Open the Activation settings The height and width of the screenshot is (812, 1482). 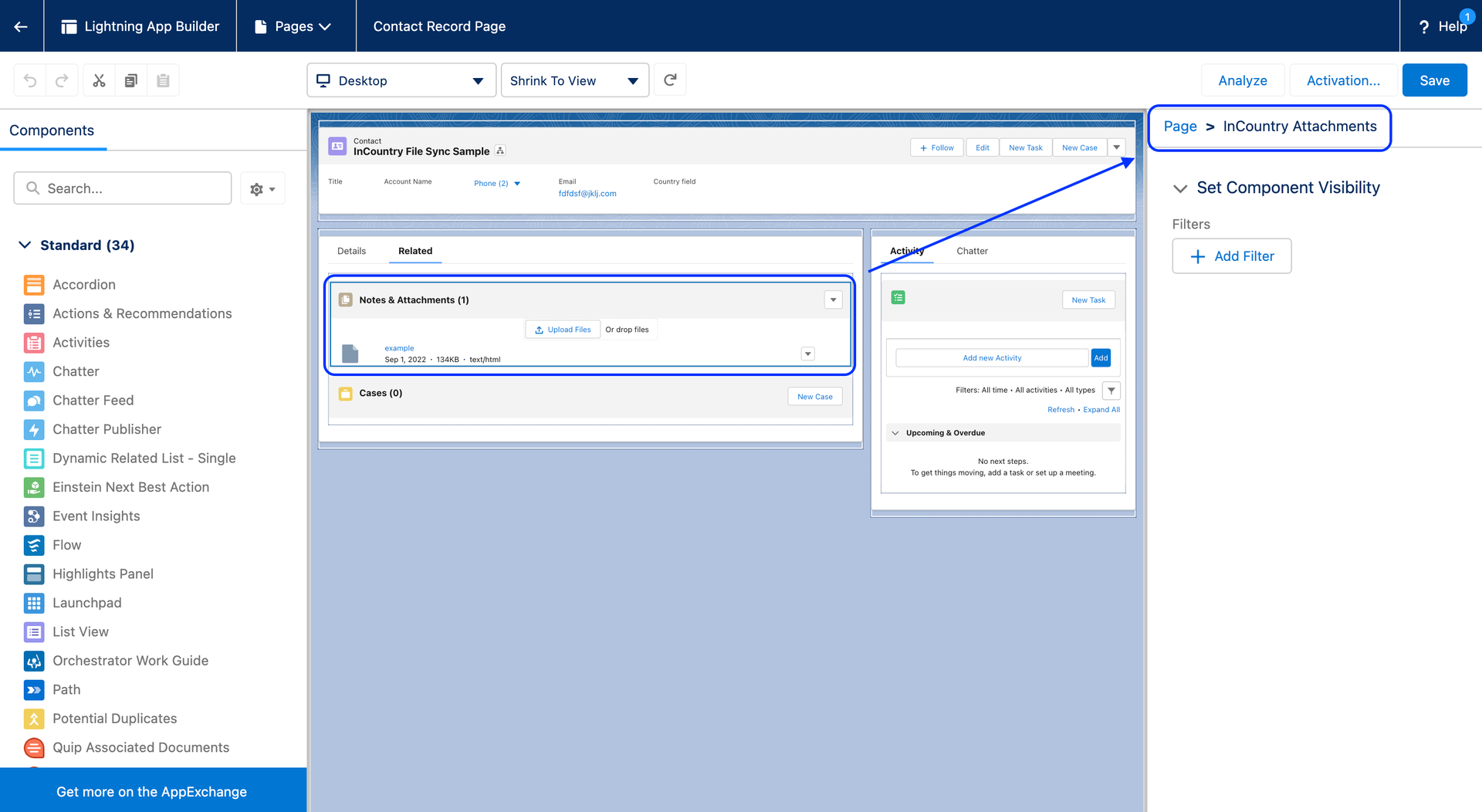click(1343, 80)
